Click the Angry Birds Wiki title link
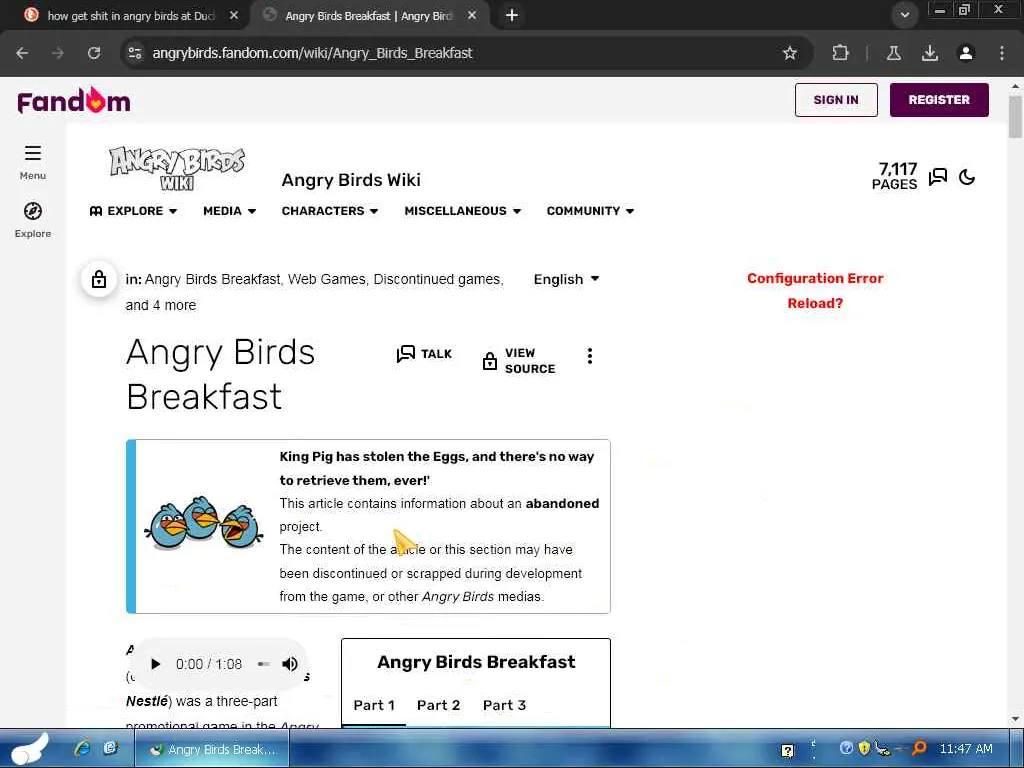This screenshot has width=1024, height=768. (x=351, y=180)
